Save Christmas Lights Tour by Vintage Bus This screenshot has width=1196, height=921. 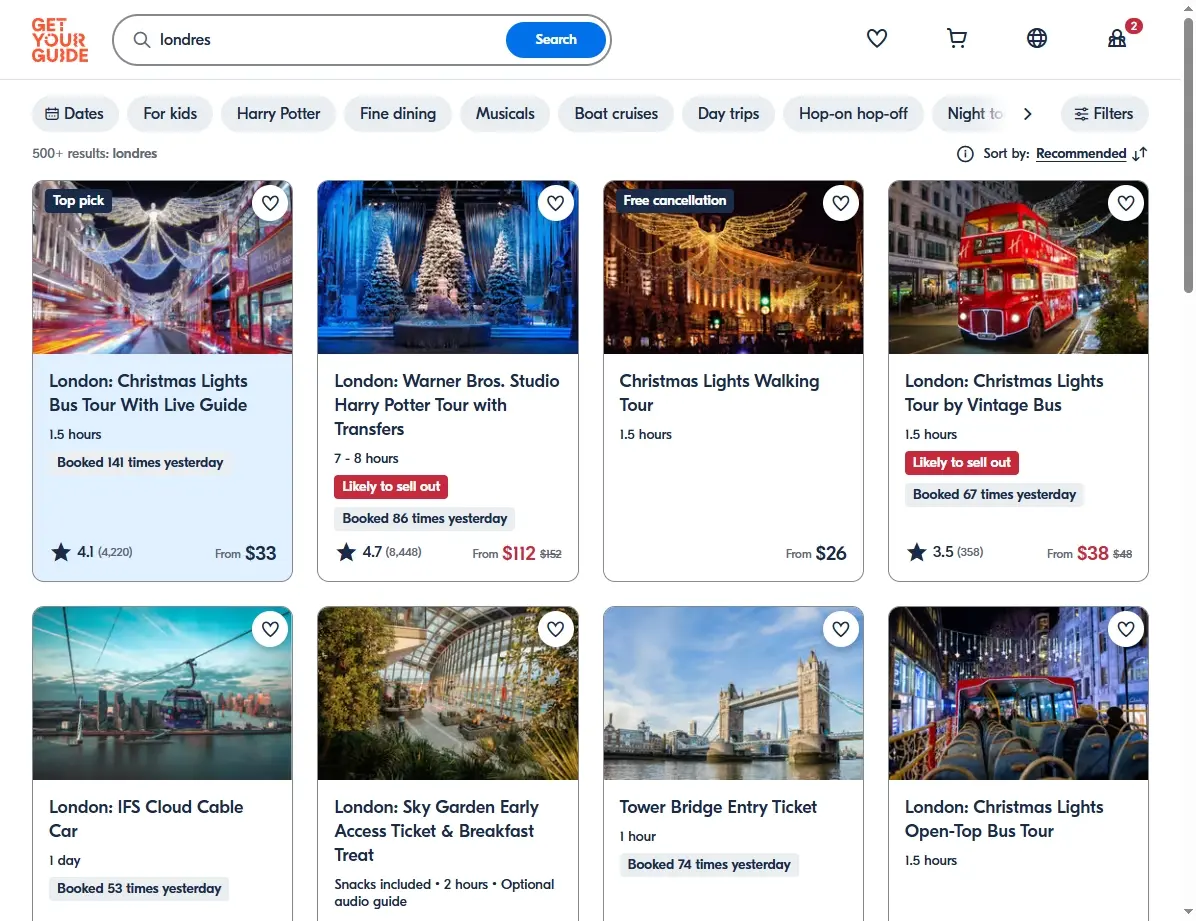click(x=1126, y=203)
